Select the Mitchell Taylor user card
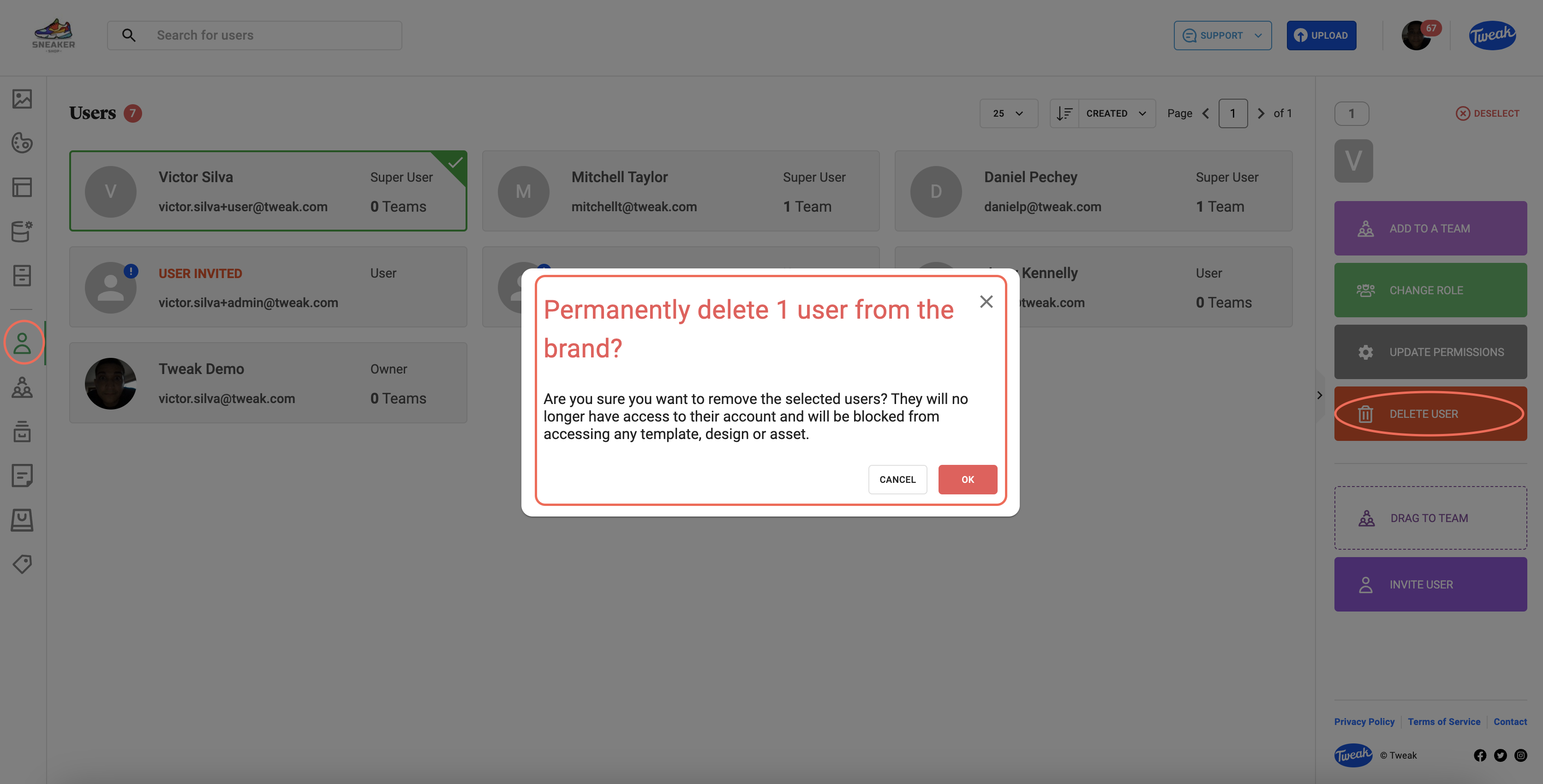This screenshot has width=1543, height=784. click(x=681, y=191)
